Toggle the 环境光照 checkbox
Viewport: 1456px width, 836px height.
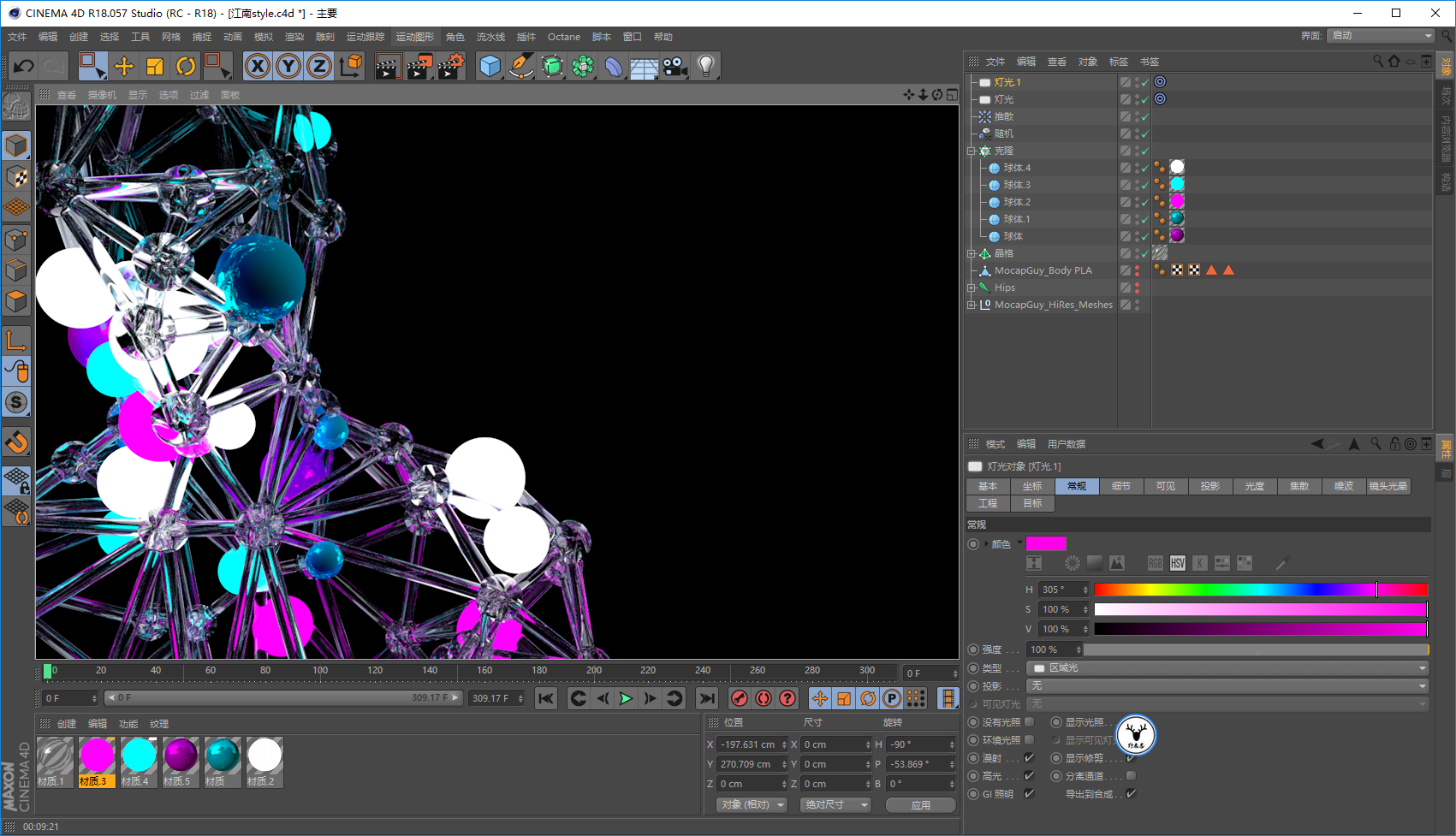click(1030, 740)
